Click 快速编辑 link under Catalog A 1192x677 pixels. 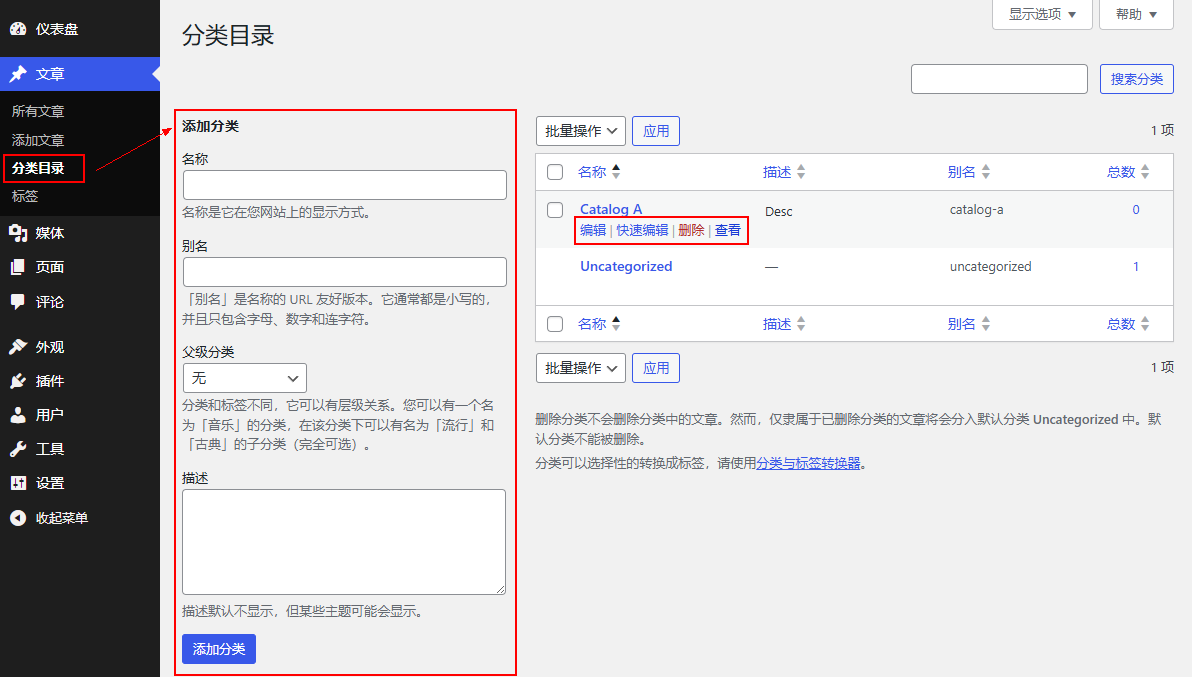642,229
